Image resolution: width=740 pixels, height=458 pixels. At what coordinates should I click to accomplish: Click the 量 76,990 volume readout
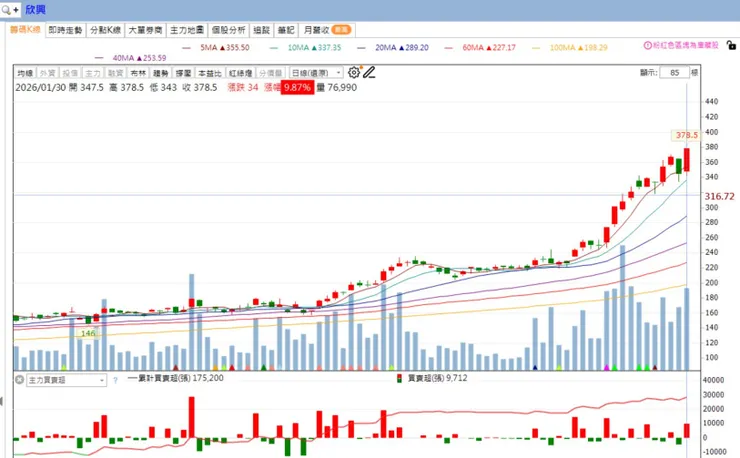coord(336,87)
